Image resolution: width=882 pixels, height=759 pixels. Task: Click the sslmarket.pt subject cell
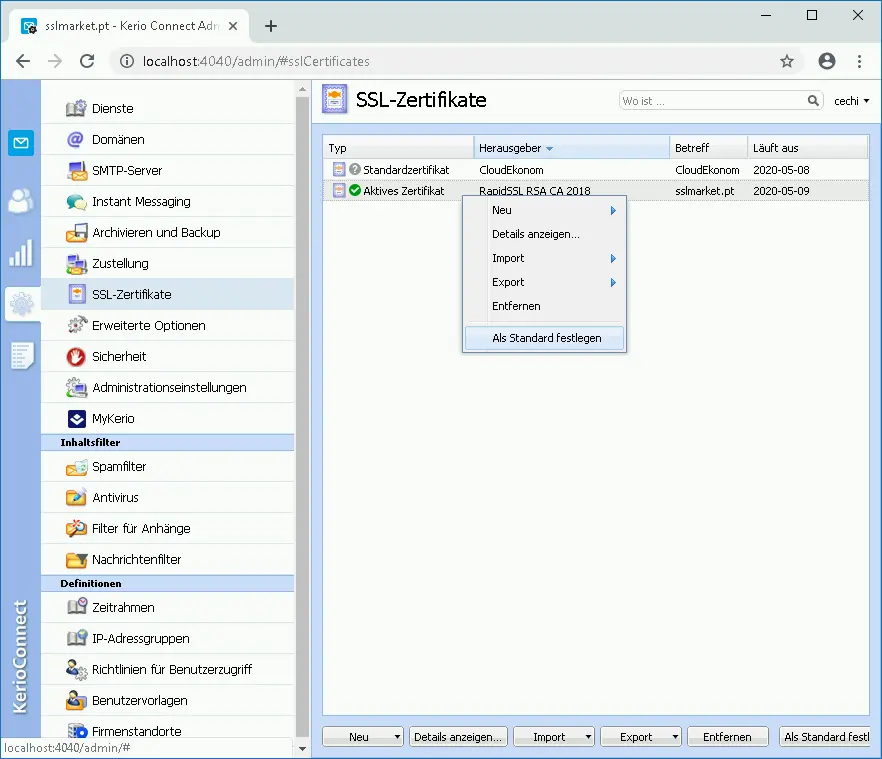coord(705,191)
